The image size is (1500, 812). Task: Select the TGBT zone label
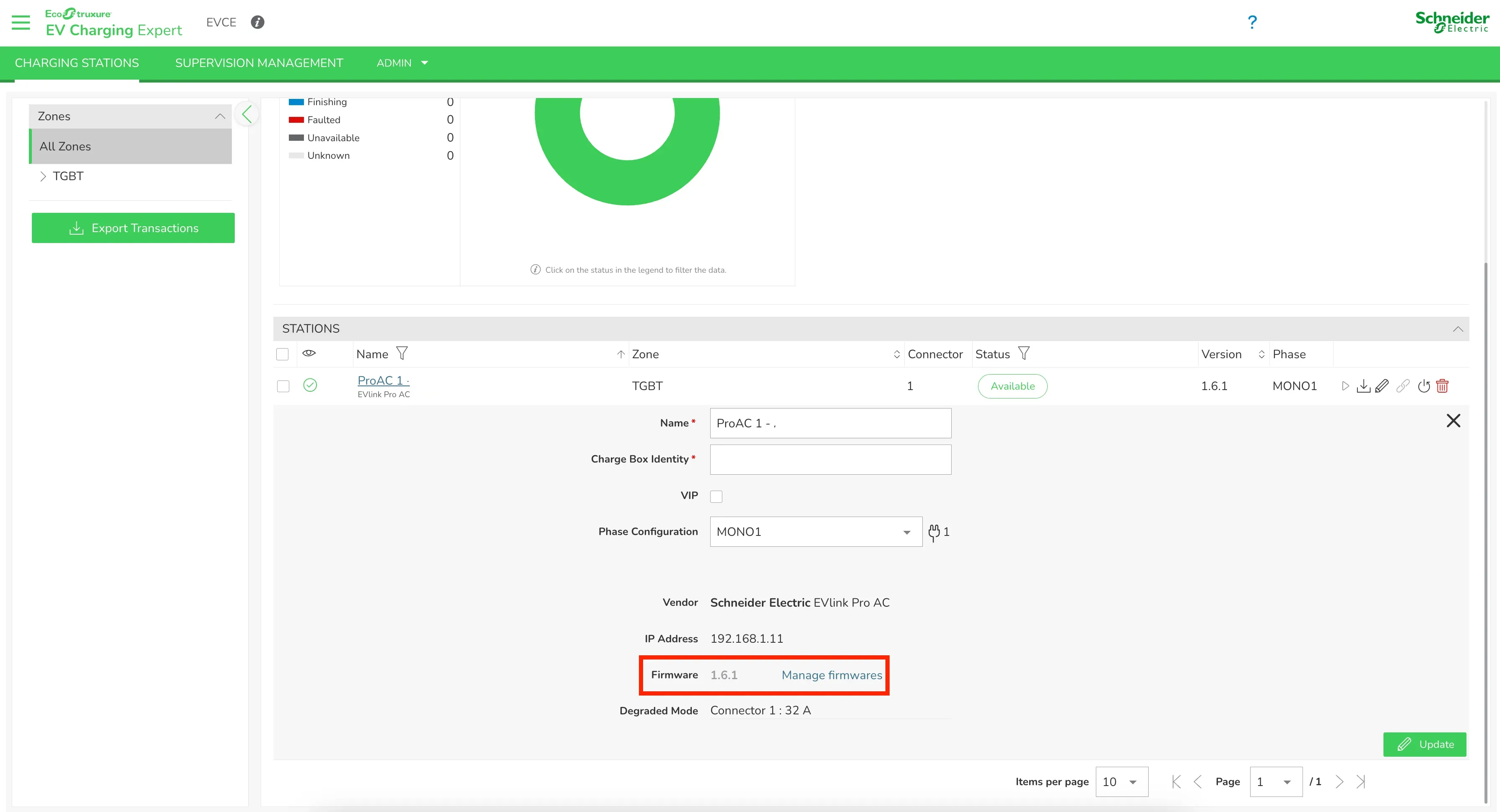point(68,176)
